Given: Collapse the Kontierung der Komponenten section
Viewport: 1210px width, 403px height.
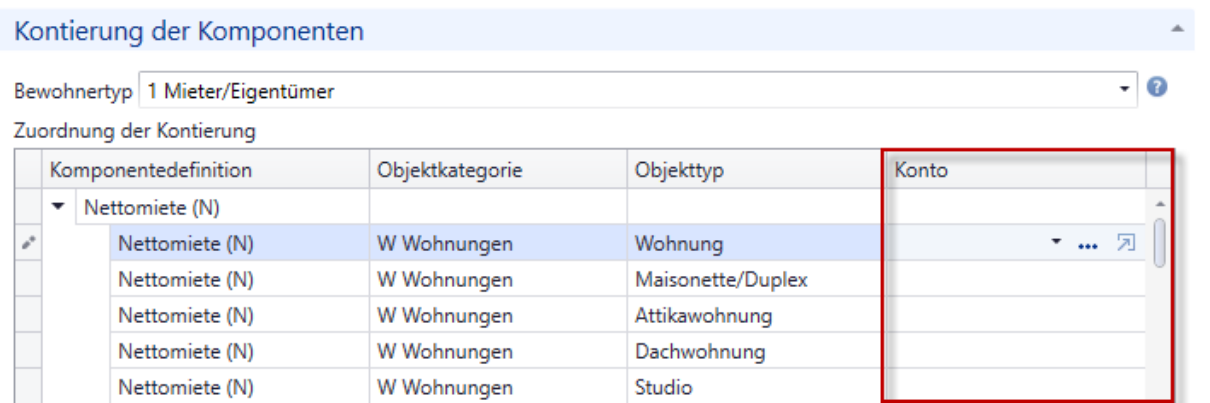Looking at the screenshot, I should 1180,30.
